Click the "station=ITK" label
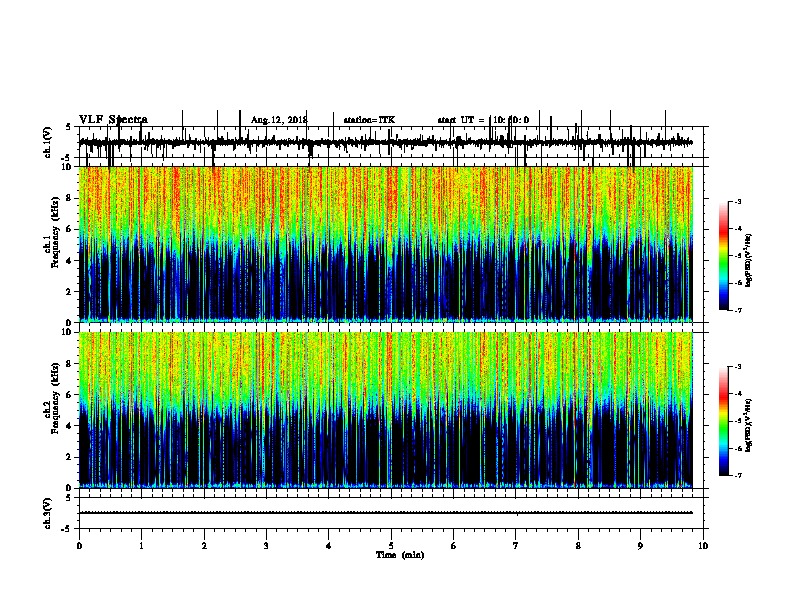This screenshot has width=792, height=612. pyautogui.click(x=369, y=120)
